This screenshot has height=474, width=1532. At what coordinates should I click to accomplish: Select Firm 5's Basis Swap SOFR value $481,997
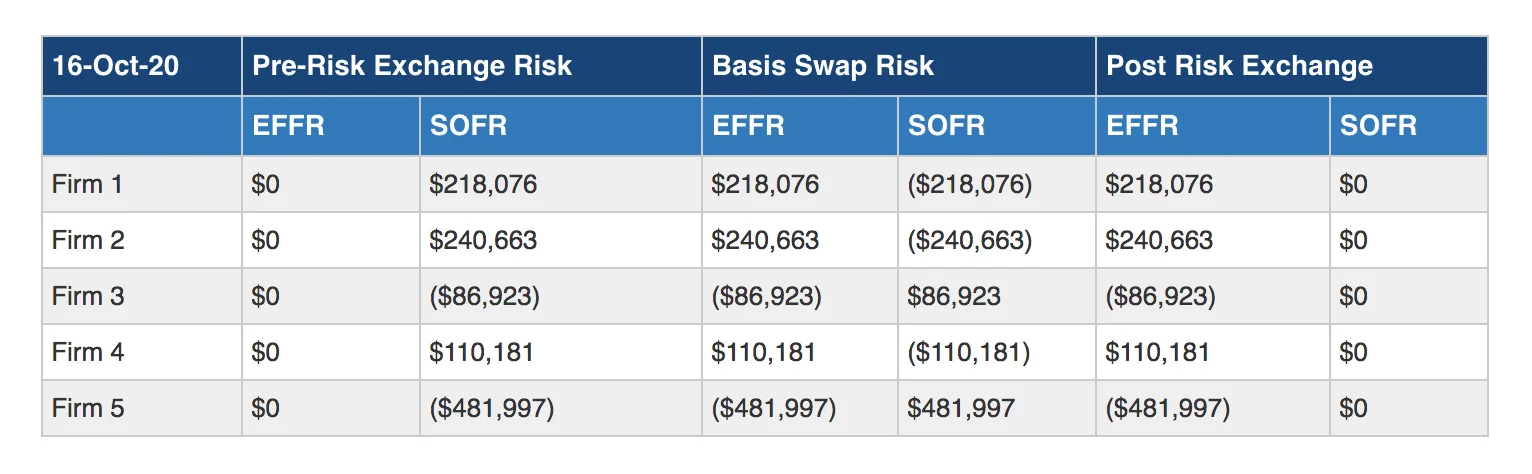coord(961,409)
